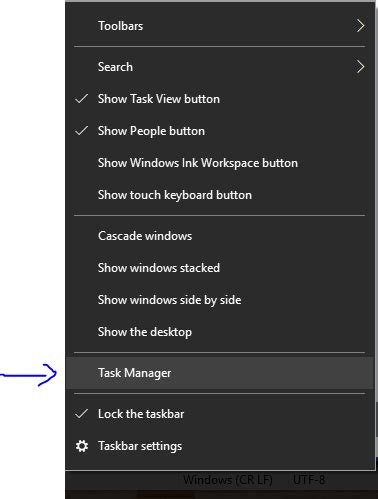Image resolution: width=378 pixels, height=499 pixels.
Task: Select Show the desktop
Action: pos(220,332)
